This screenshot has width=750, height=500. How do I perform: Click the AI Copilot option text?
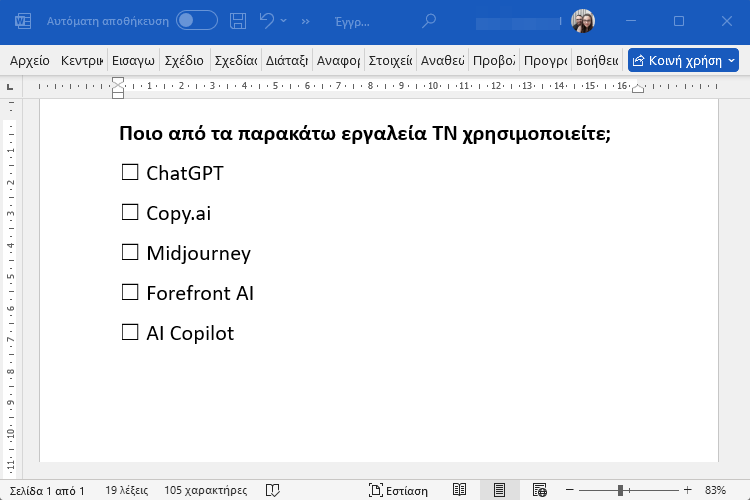pos(190,333)
